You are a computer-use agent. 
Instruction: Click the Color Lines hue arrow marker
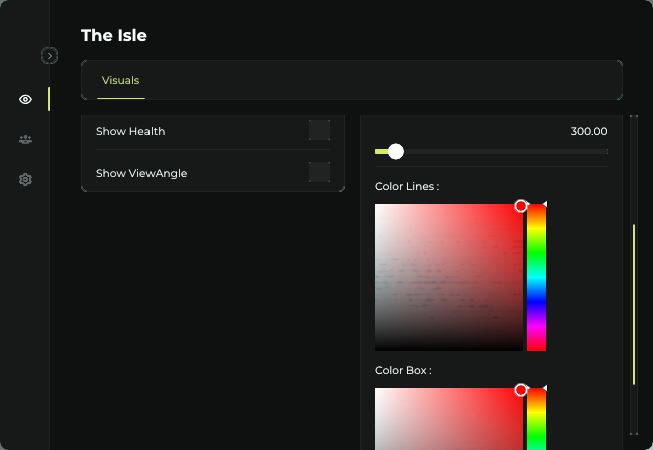click(x=544, y=204)
